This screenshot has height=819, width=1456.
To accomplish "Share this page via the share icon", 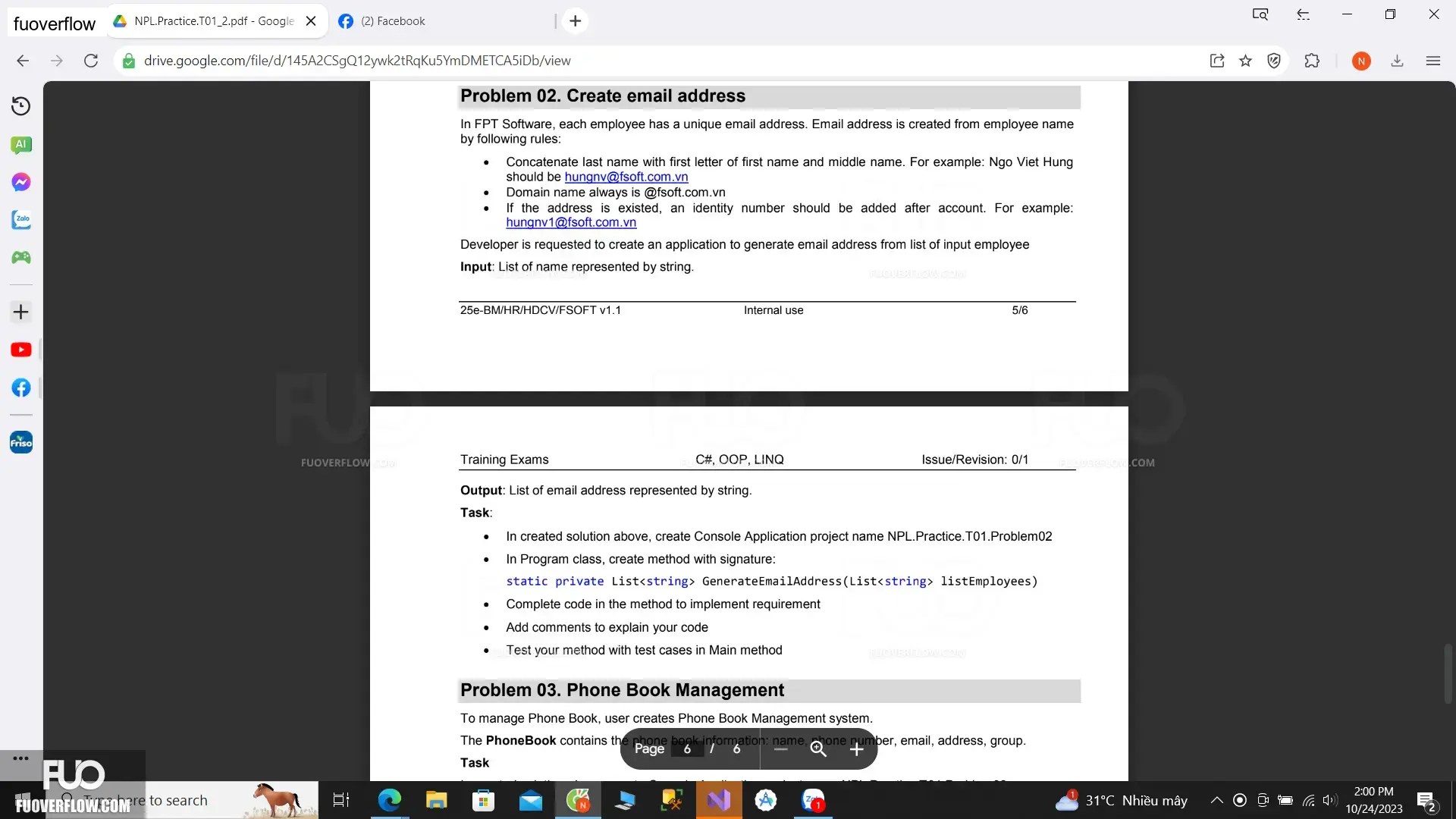I will click(1217, 61).
